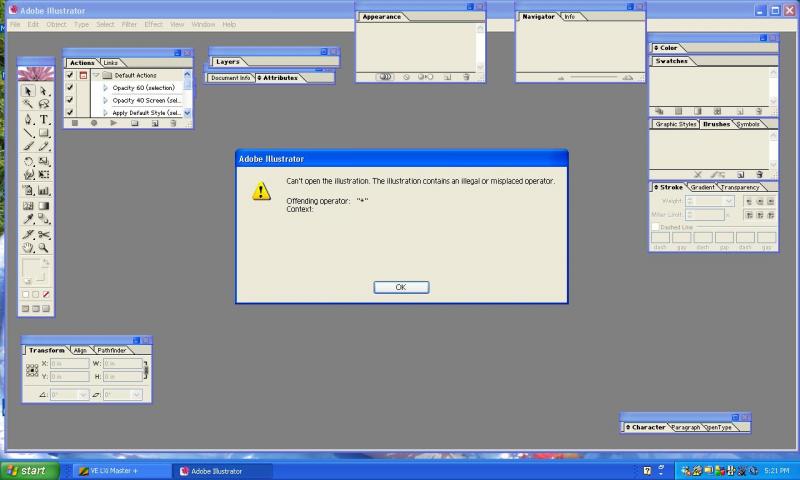
Task: Expand the Apply Default Style action
Action: click(106, 113)
